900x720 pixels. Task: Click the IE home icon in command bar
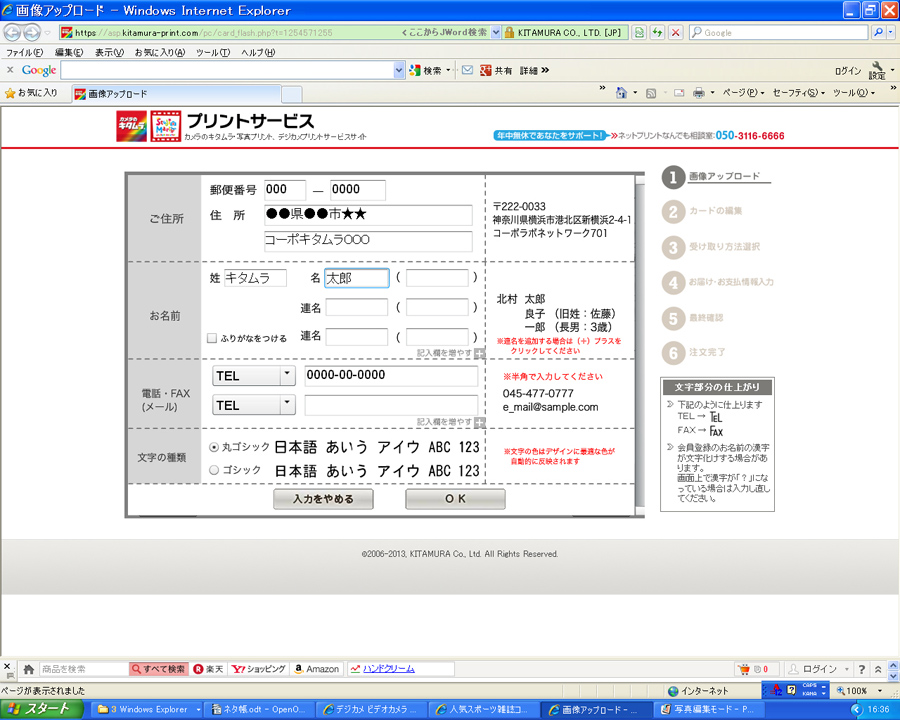click(622, 93)
